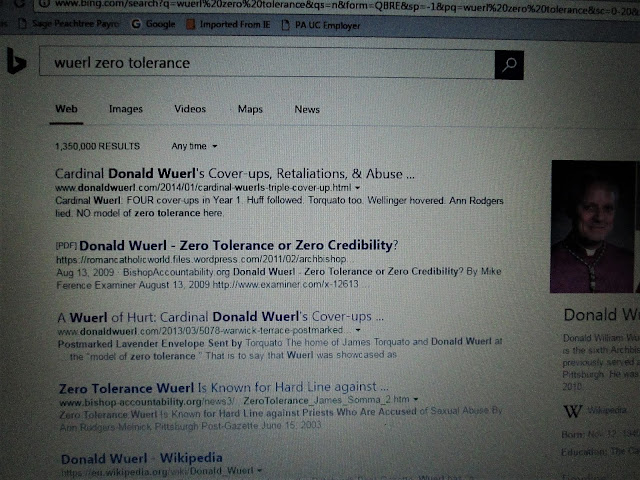Click the www.donaldwuerl.com/2014/01 URL text
Screen dimensions: 640x480
[x=203, y=188]
